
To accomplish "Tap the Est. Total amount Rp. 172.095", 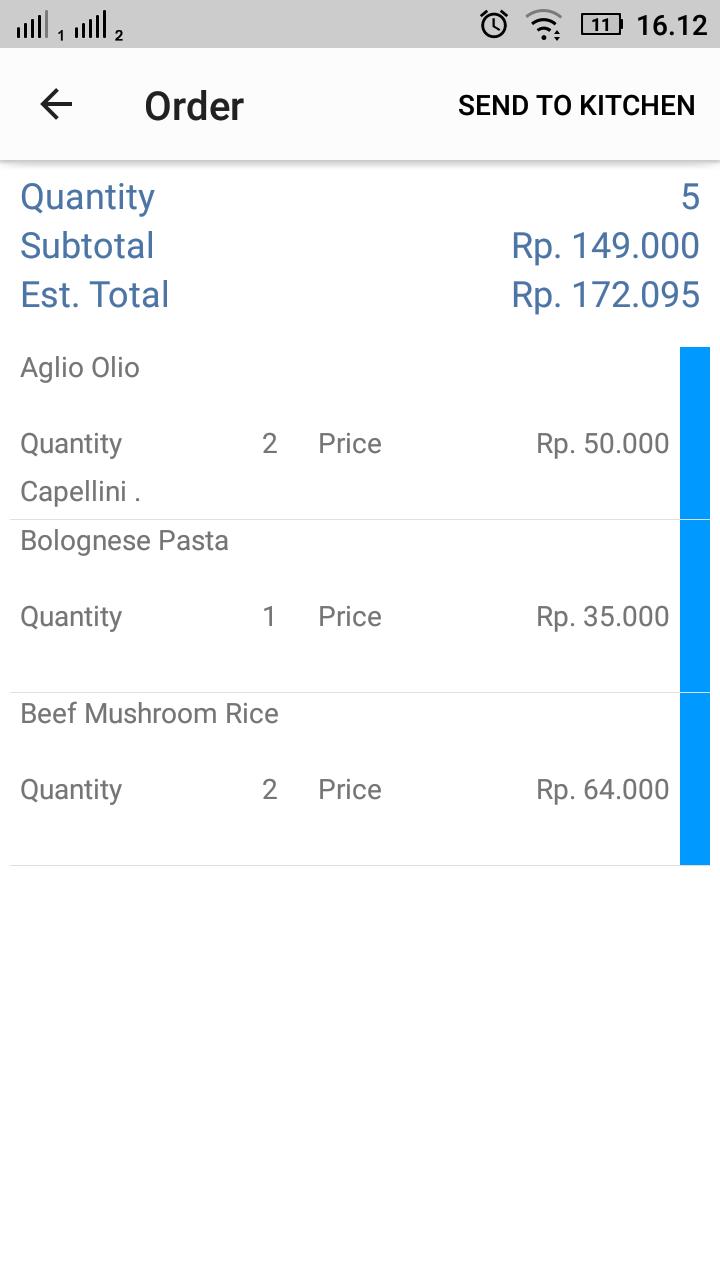I will [x=605, y=295].
